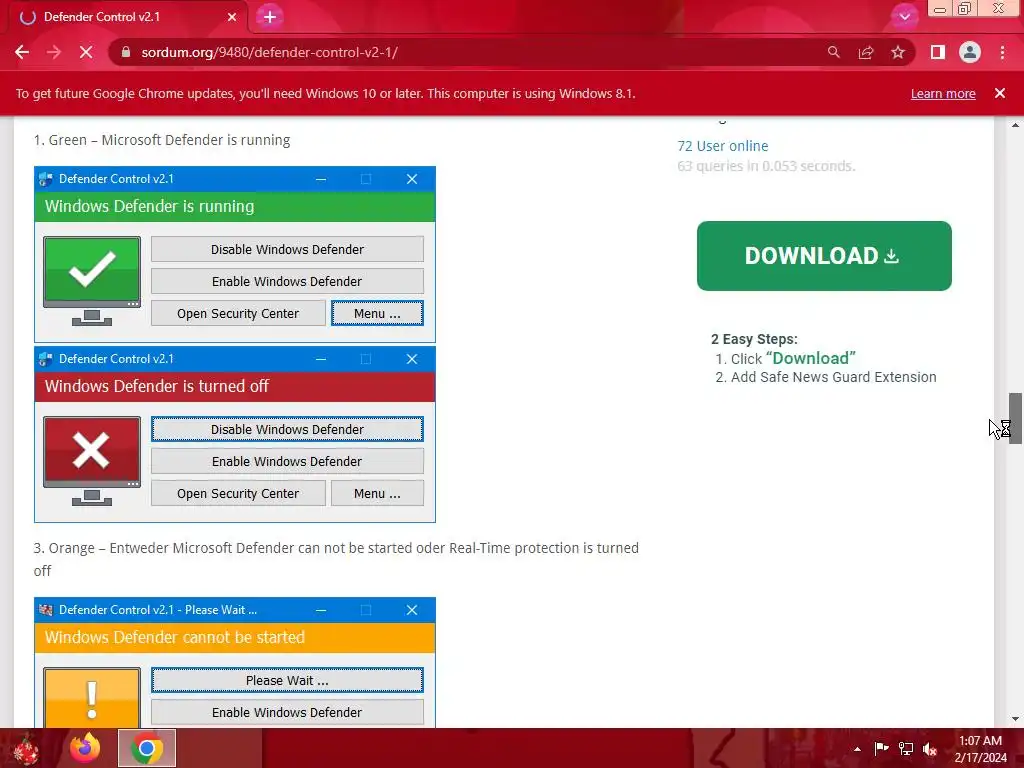Open Menu ... in the green running window
This screenshot has height=768, width=1024.
(x=377, y=313)
